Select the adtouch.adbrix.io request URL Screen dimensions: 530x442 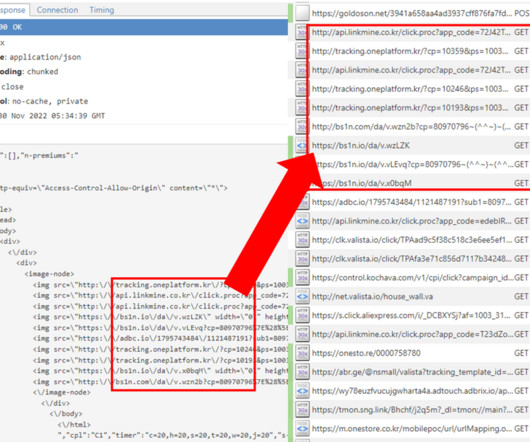point(413,391)
